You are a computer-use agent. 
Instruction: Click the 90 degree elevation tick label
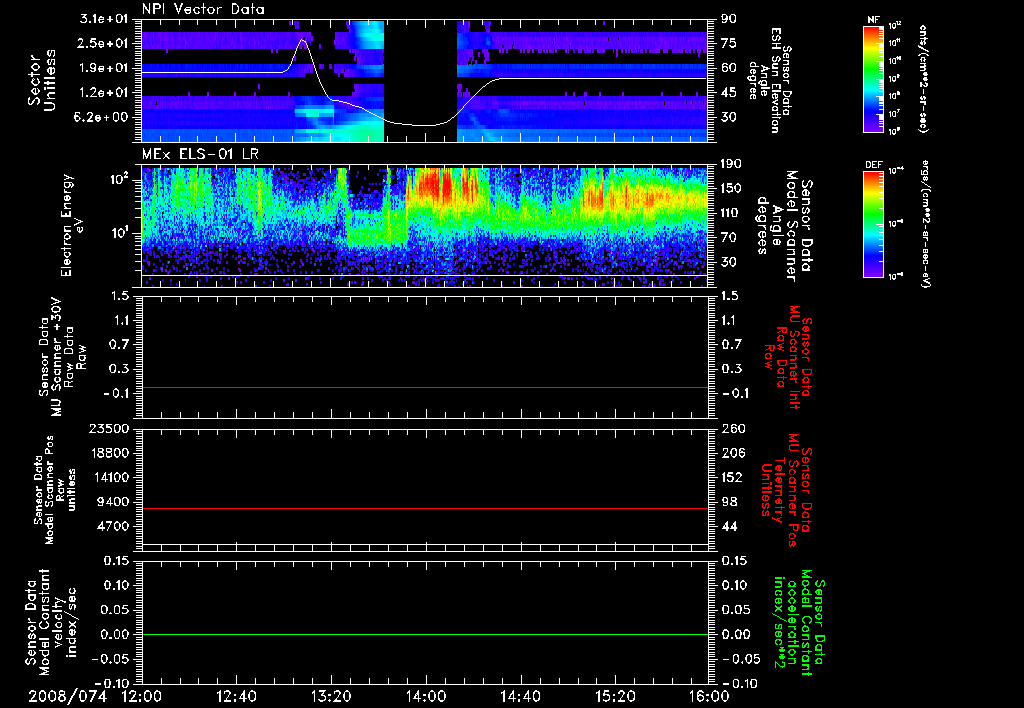pos(729,18)
